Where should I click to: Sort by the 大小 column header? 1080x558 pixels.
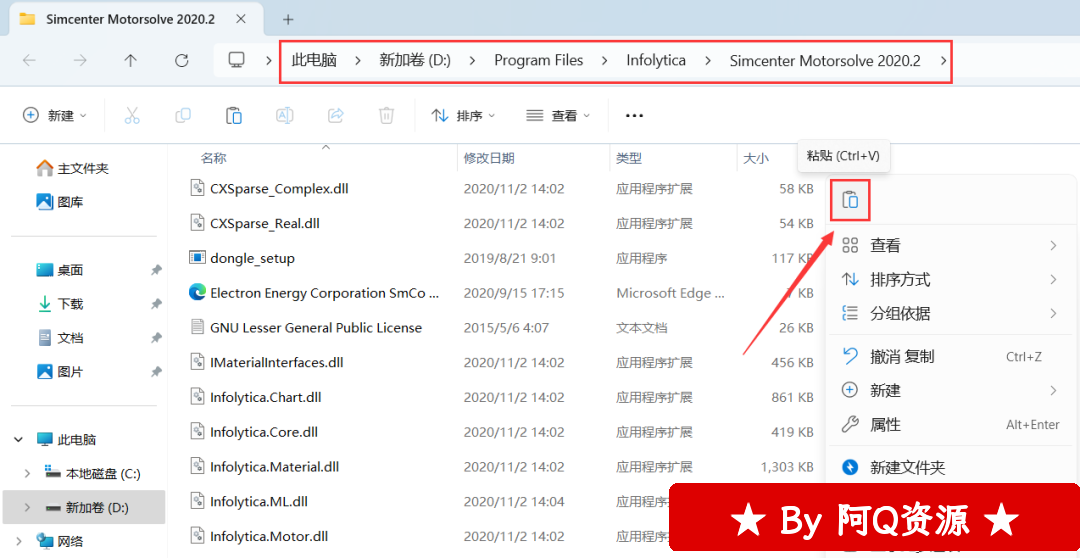pyautogui.click(x=756, y=158)
